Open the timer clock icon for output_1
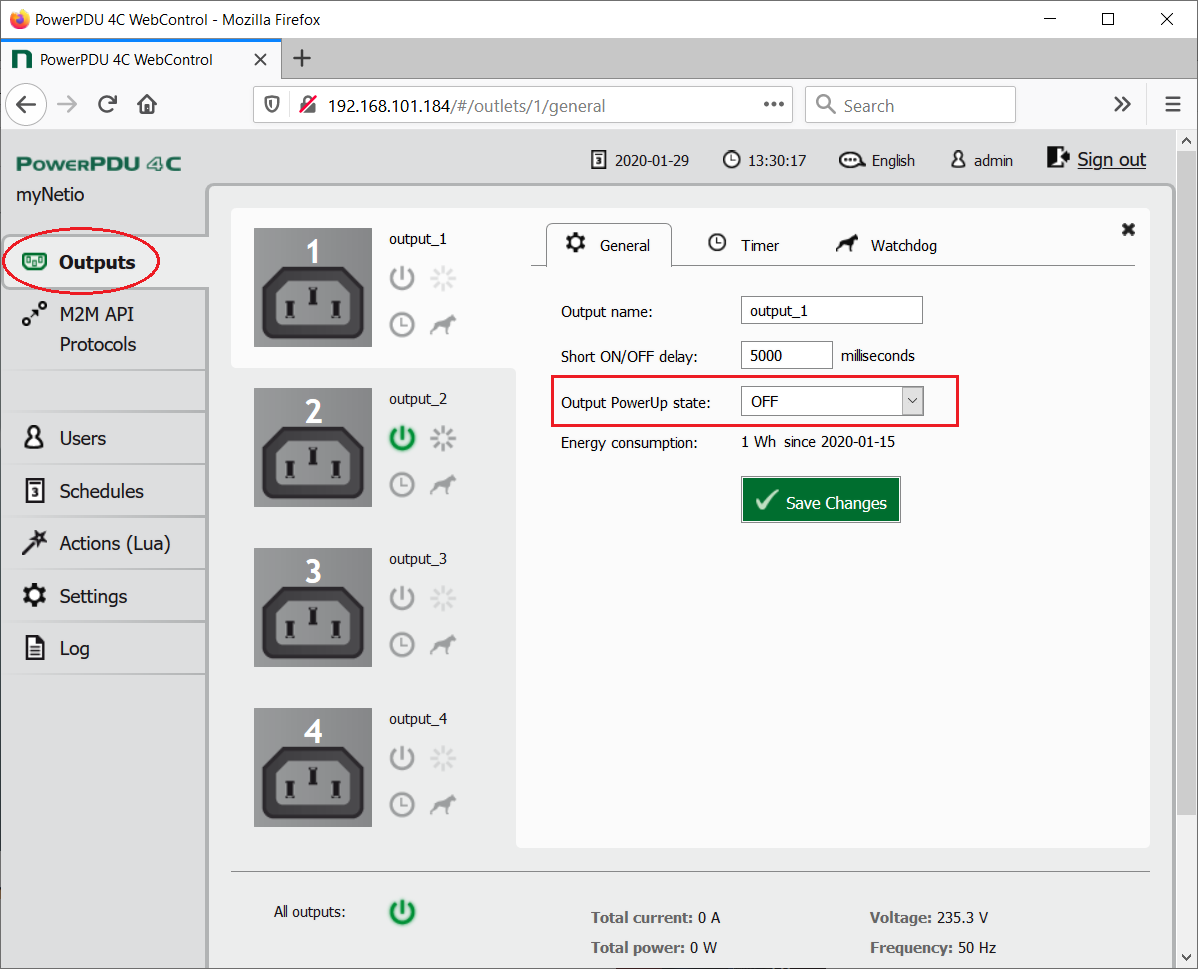This screenshot has width=1198, height=969. click(402, 325)
